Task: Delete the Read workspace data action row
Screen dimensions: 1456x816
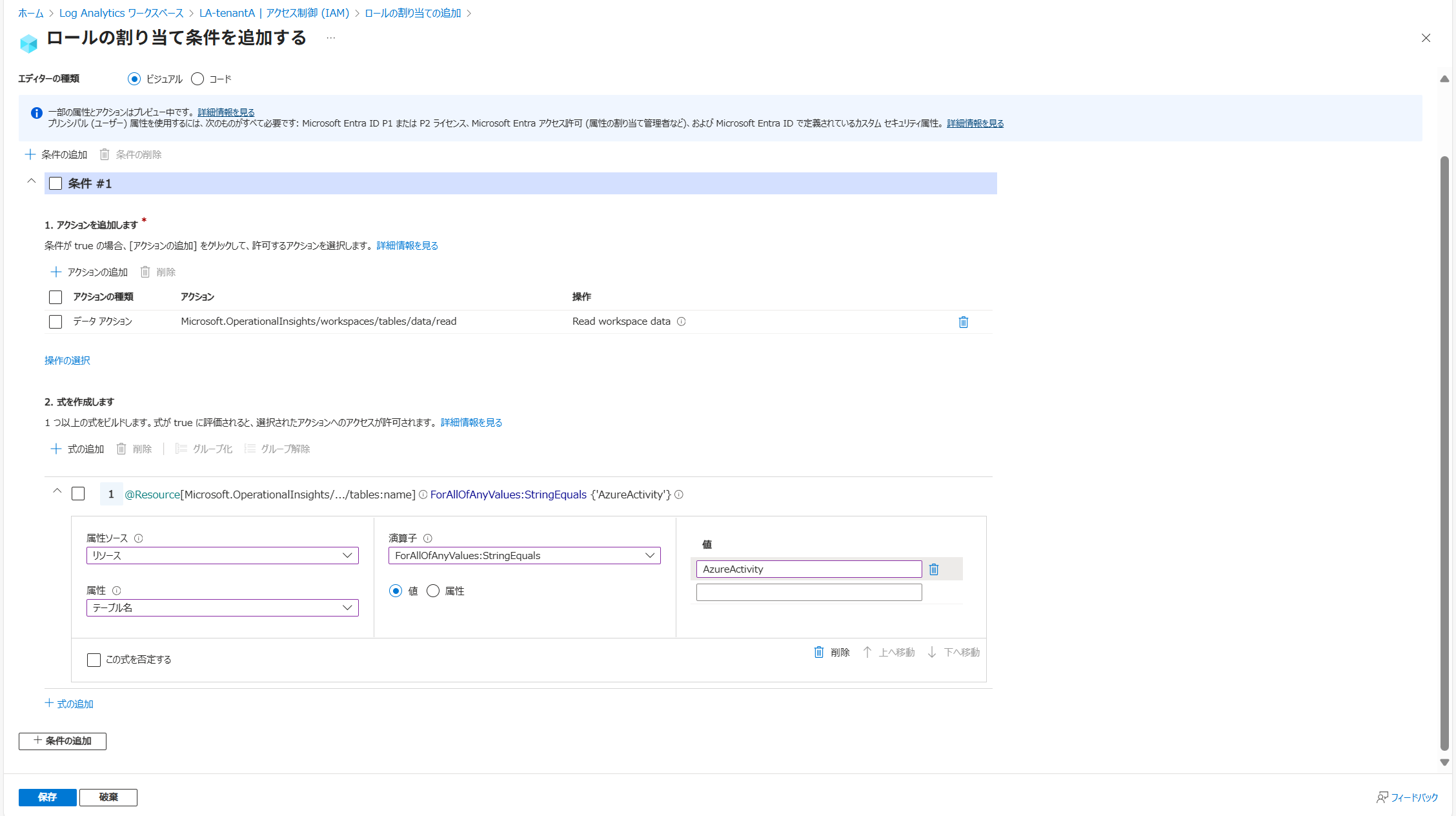Action: (963, 322)
